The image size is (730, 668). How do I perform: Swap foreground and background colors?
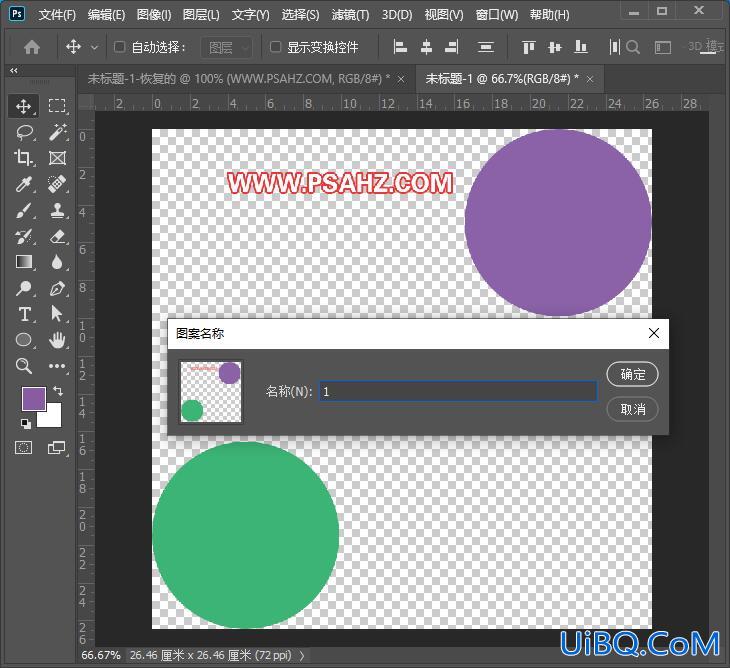pyautogui.click(x=58, y=391)
